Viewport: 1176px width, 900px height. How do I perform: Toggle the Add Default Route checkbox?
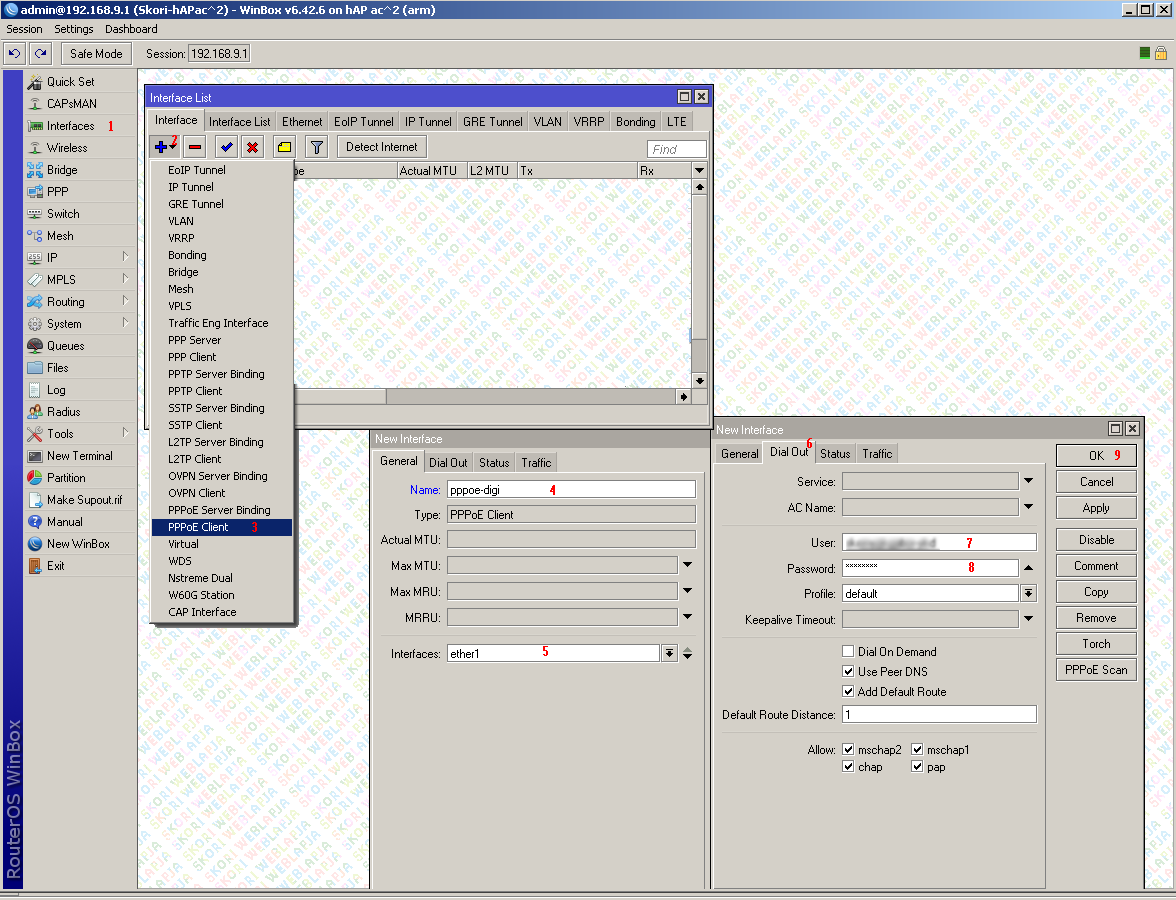(848, 692)
